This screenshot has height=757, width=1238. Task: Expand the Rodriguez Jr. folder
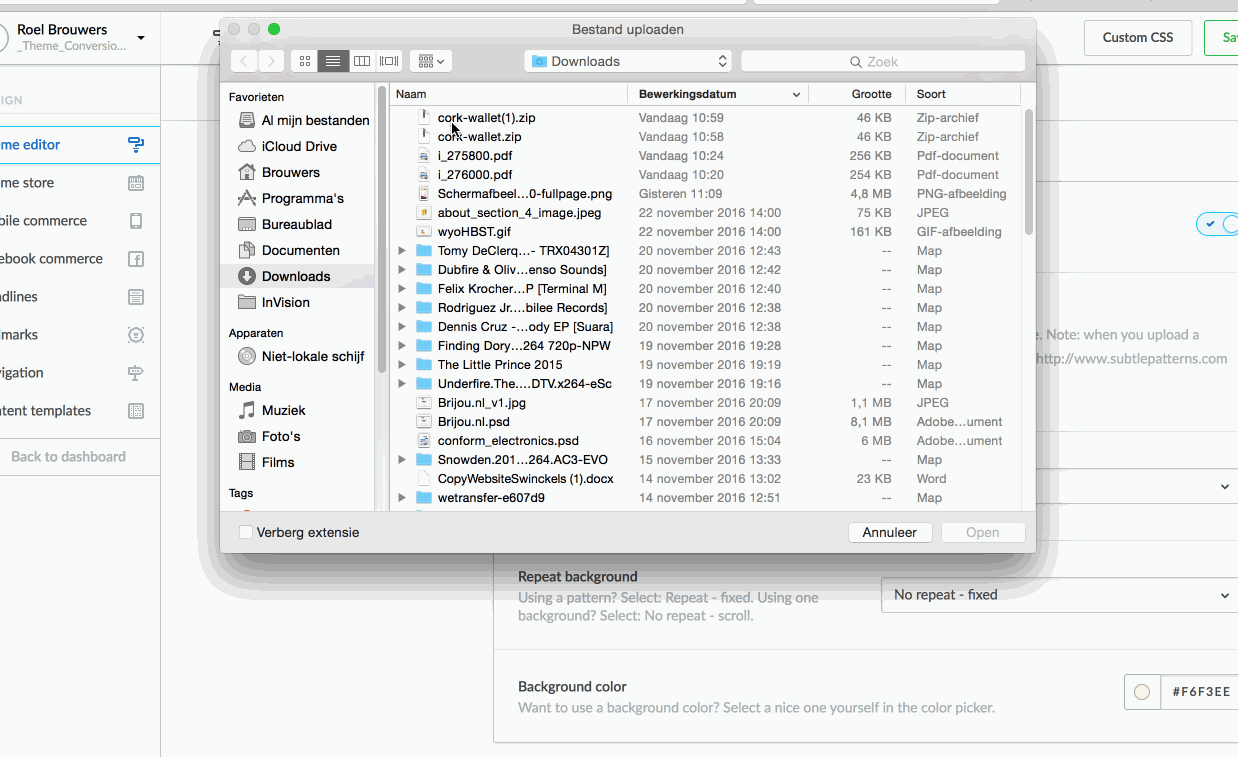click(x=402, y=308)
